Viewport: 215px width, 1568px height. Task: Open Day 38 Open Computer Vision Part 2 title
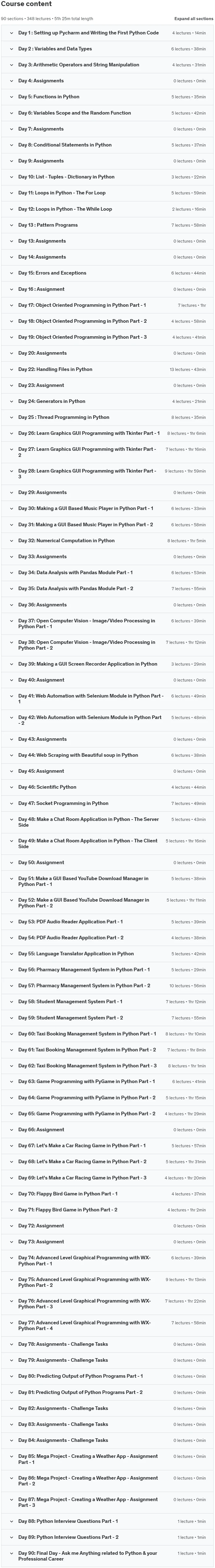[87, 645]
